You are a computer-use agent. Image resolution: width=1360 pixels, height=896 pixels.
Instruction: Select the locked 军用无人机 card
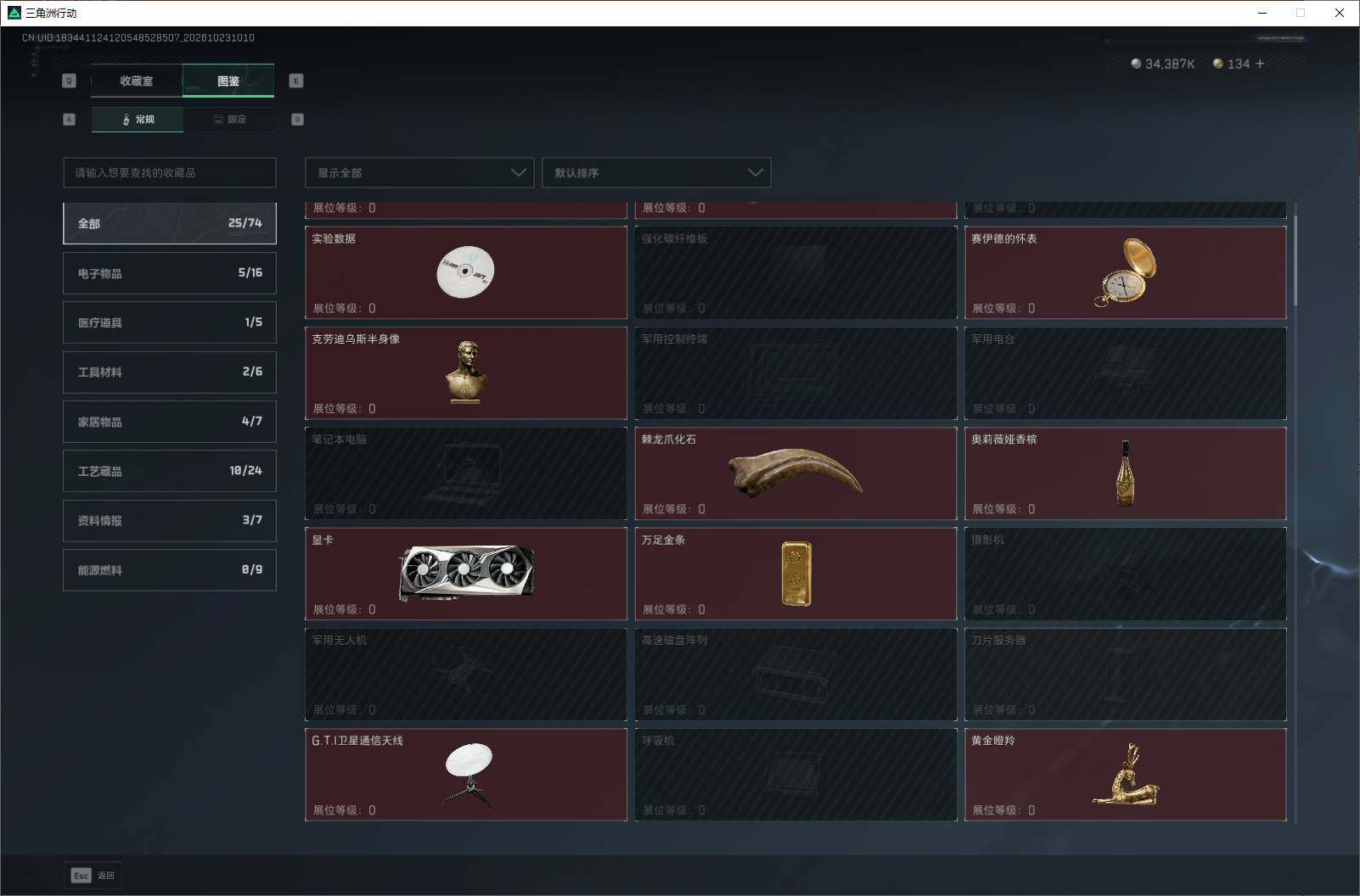pos(466,675)
